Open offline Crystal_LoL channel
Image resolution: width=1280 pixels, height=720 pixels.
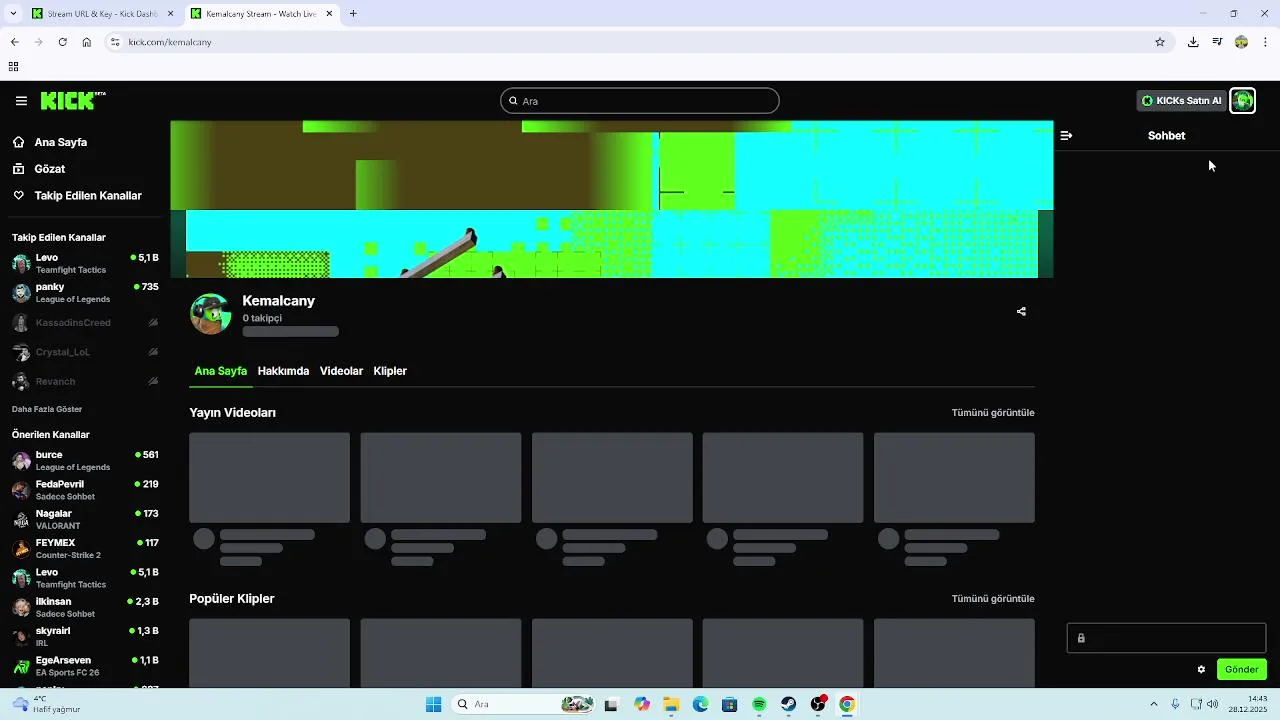[x=85, y=352]
